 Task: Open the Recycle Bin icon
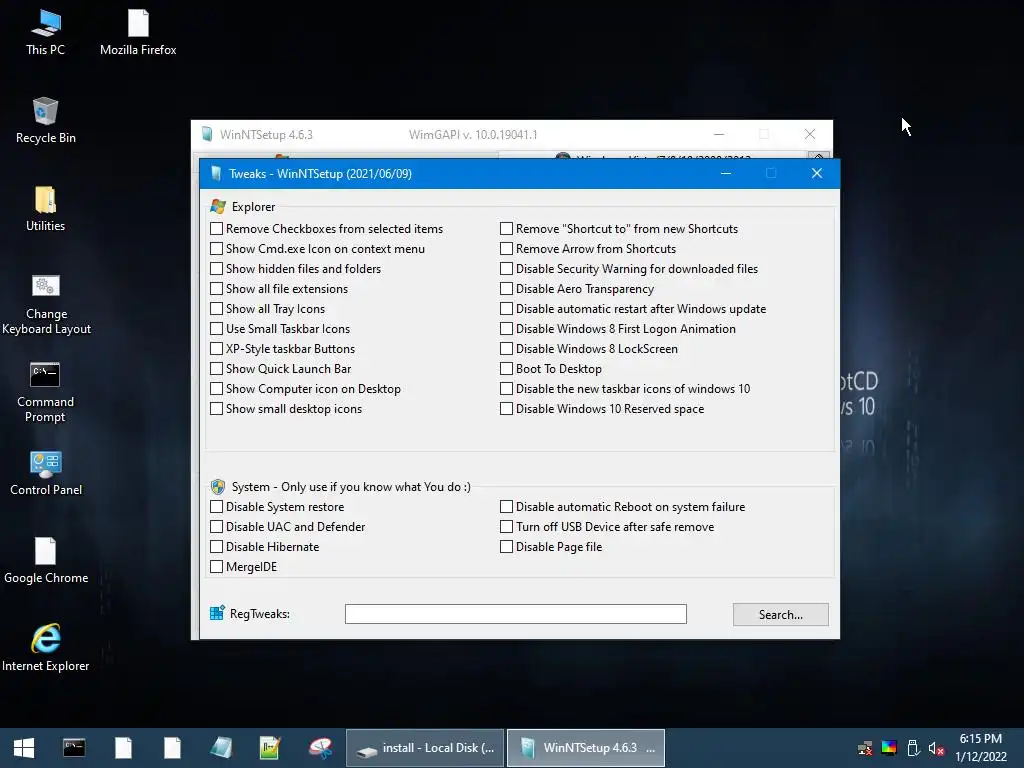pyautogui.click(x=45, y=120)
